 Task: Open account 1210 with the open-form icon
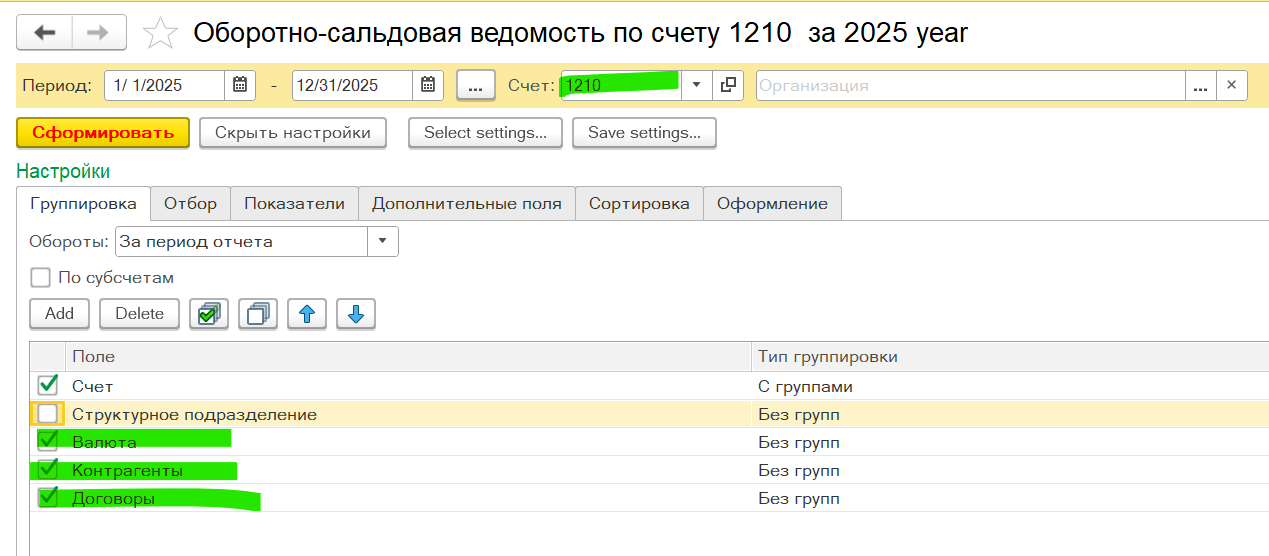tap(728, 85)
